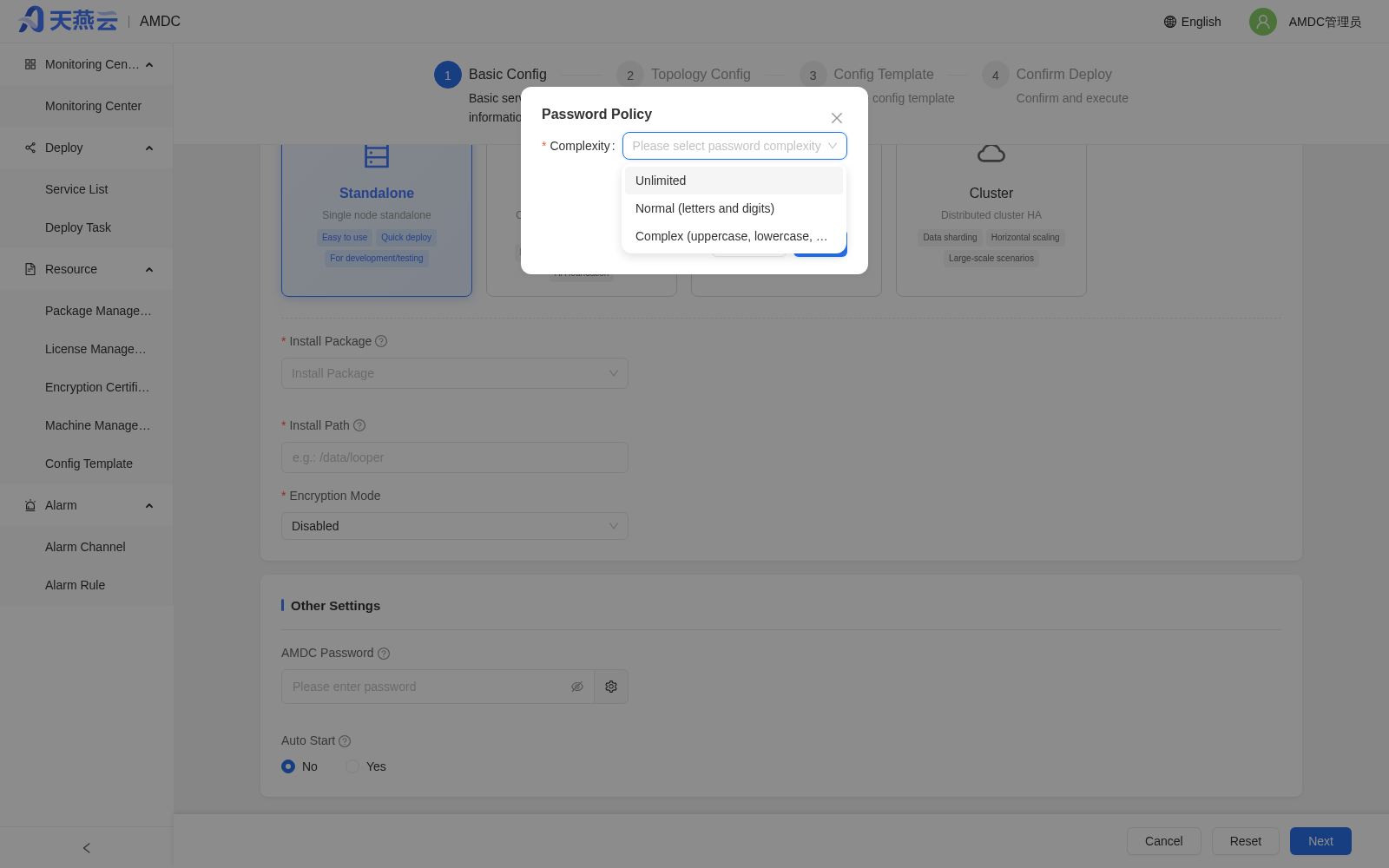
Task: Choose the Complex complexity option
Action: tap(734, 236)
